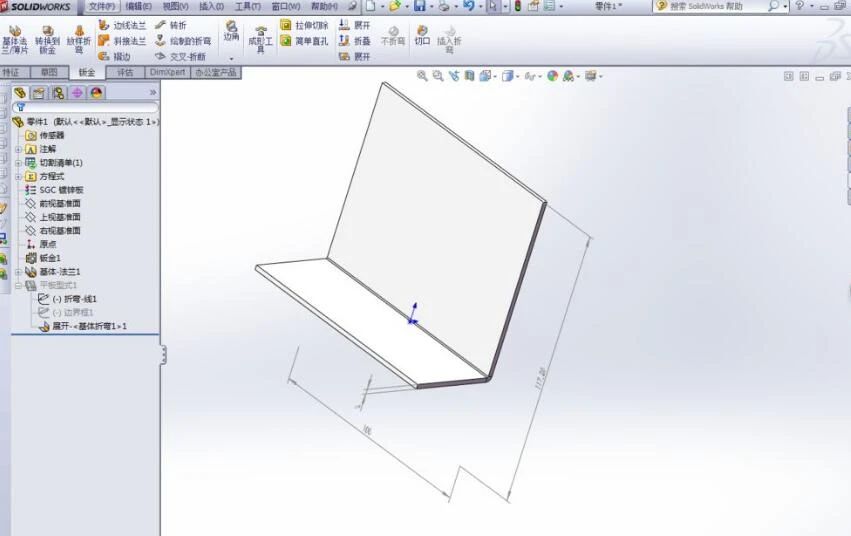Choose the 褶边 hem tool
Image resolution: width=851 pixels, height=536 pixels.
point(114,57)
